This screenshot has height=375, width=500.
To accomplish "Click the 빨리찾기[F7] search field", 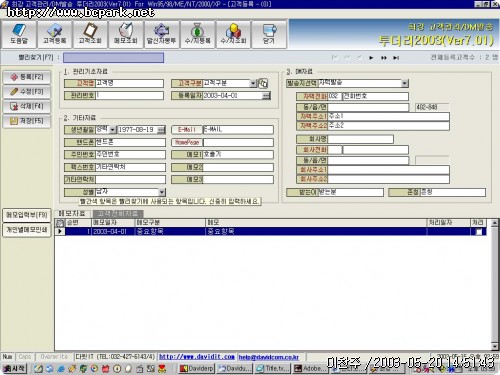I will point(113,58).
